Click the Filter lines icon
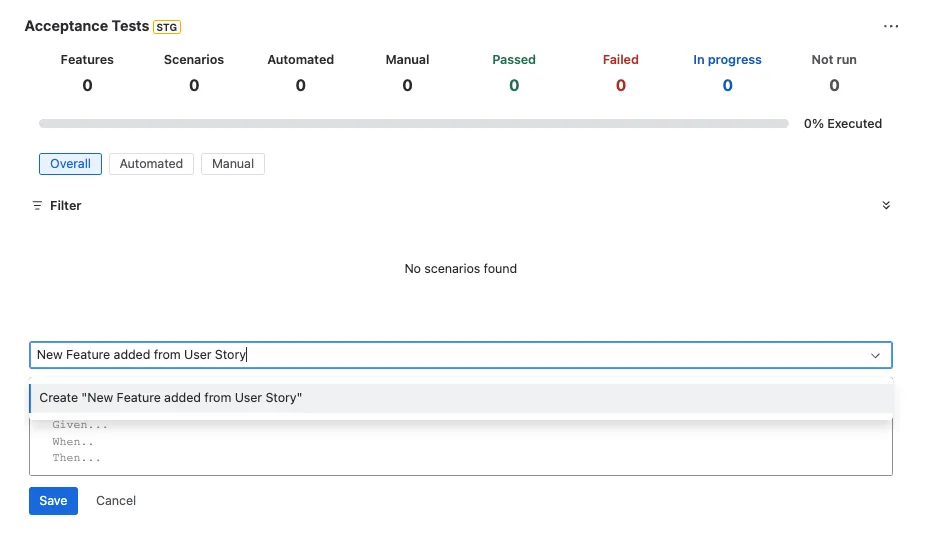941x556 pixels. point(37,206)
